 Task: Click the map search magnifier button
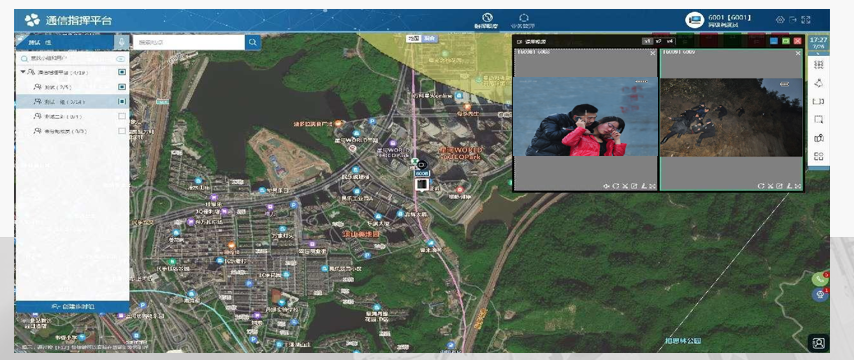pyautogui.click(x=253, y=42)
